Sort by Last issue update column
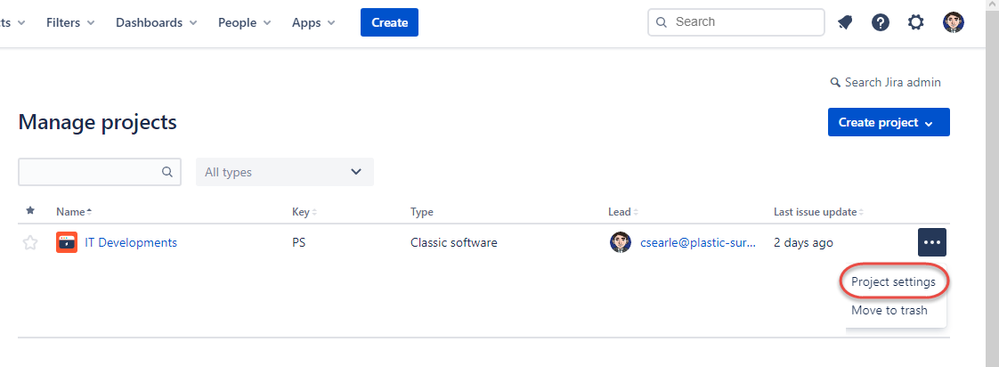This screenshot has width=999, height=367. [819, 212]
